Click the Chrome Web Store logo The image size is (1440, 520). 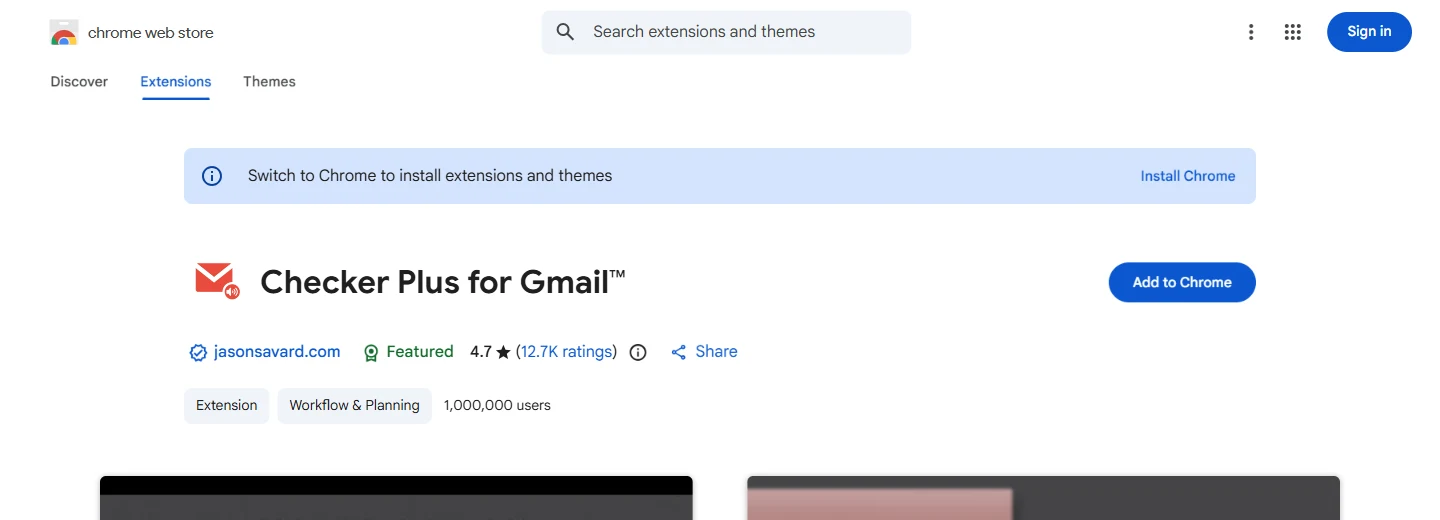pos(64,33)
